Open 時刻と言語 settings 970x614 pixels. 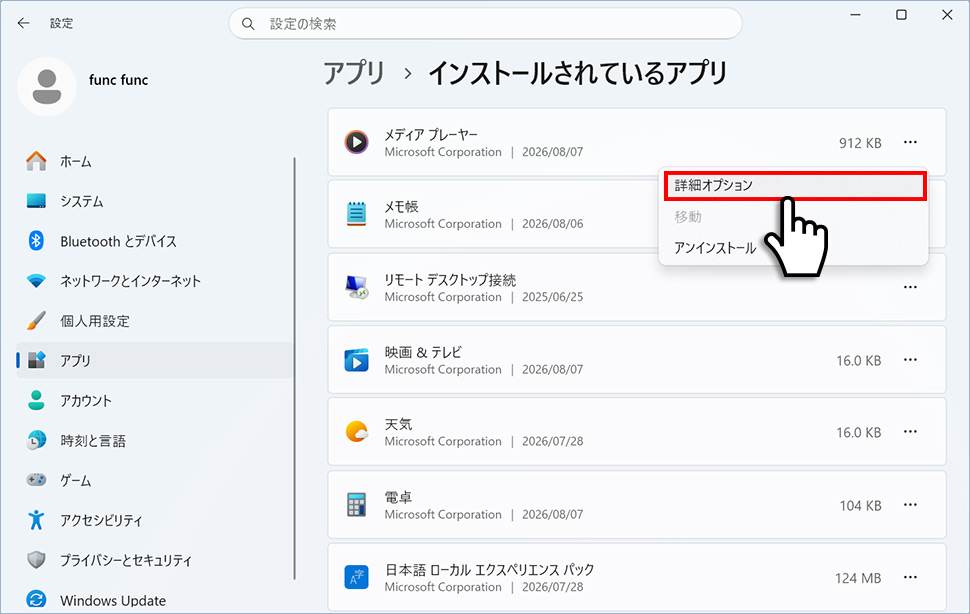[x=155, y=440]
